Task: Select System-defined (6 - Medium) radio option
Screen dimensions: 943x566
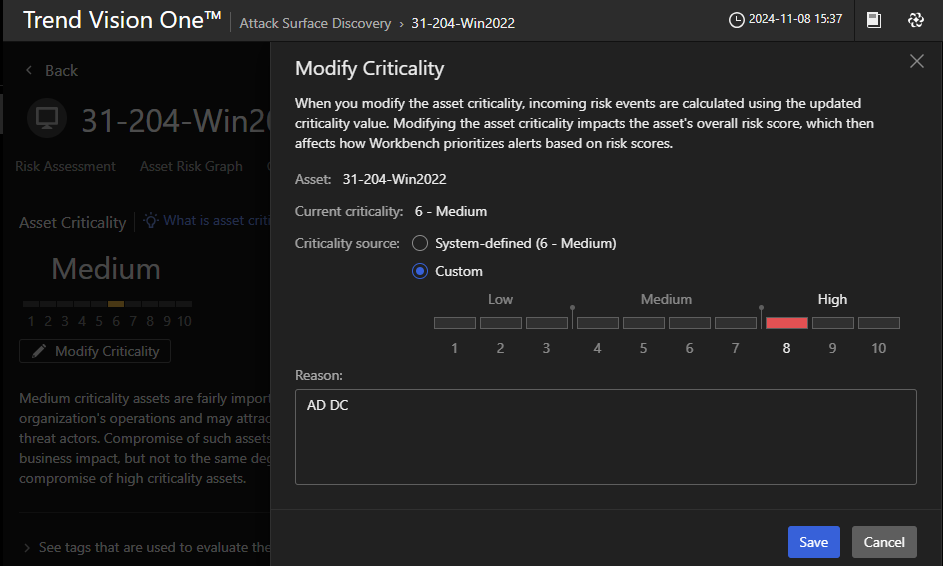Action: click(420, 243)
